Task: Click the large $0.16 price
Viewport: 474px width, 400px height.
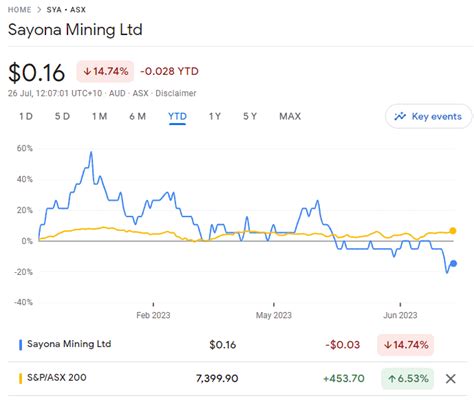Action: [37, 73]
